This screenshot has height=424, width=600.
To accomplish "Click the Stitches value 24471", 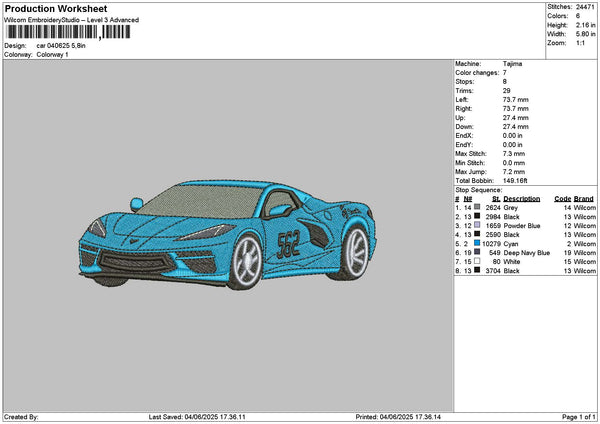I will pyautogui.click(x=585, y=6).
